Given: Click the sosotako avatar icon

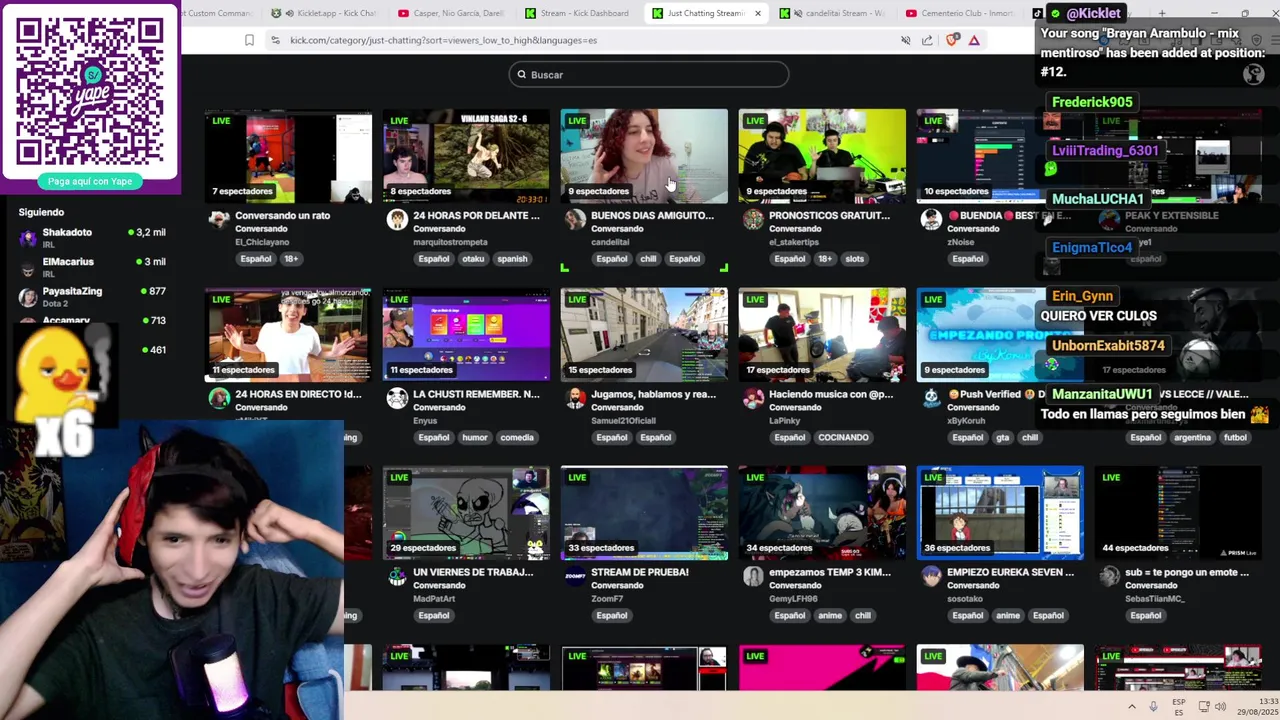Looking at the screenshot, I should (x=931, y=577).
